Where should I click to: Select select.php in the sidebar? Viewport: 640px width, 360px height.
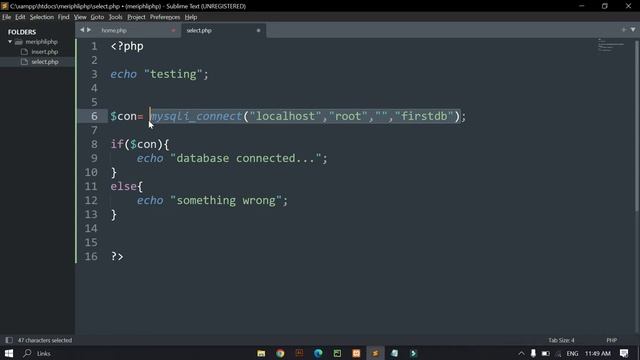[x=45, y=62]
